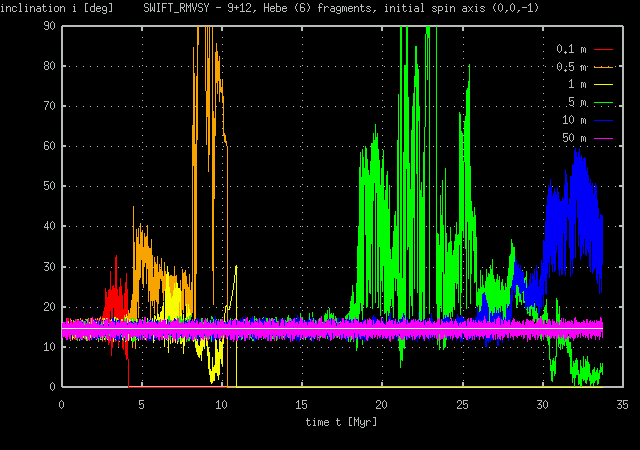Click the x-axis tick label '35'
640x450 pixels.
click(x=622, y=405)
